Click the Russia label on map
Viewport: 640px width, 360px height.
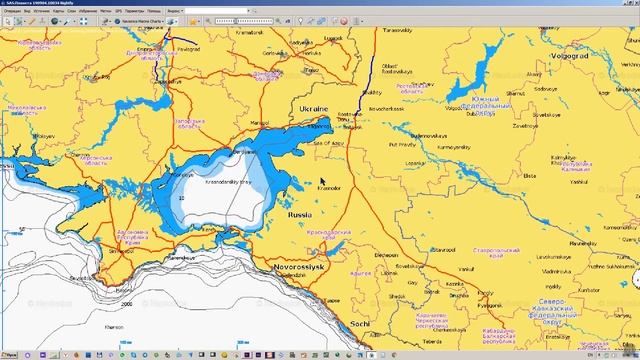coord(300,215)
